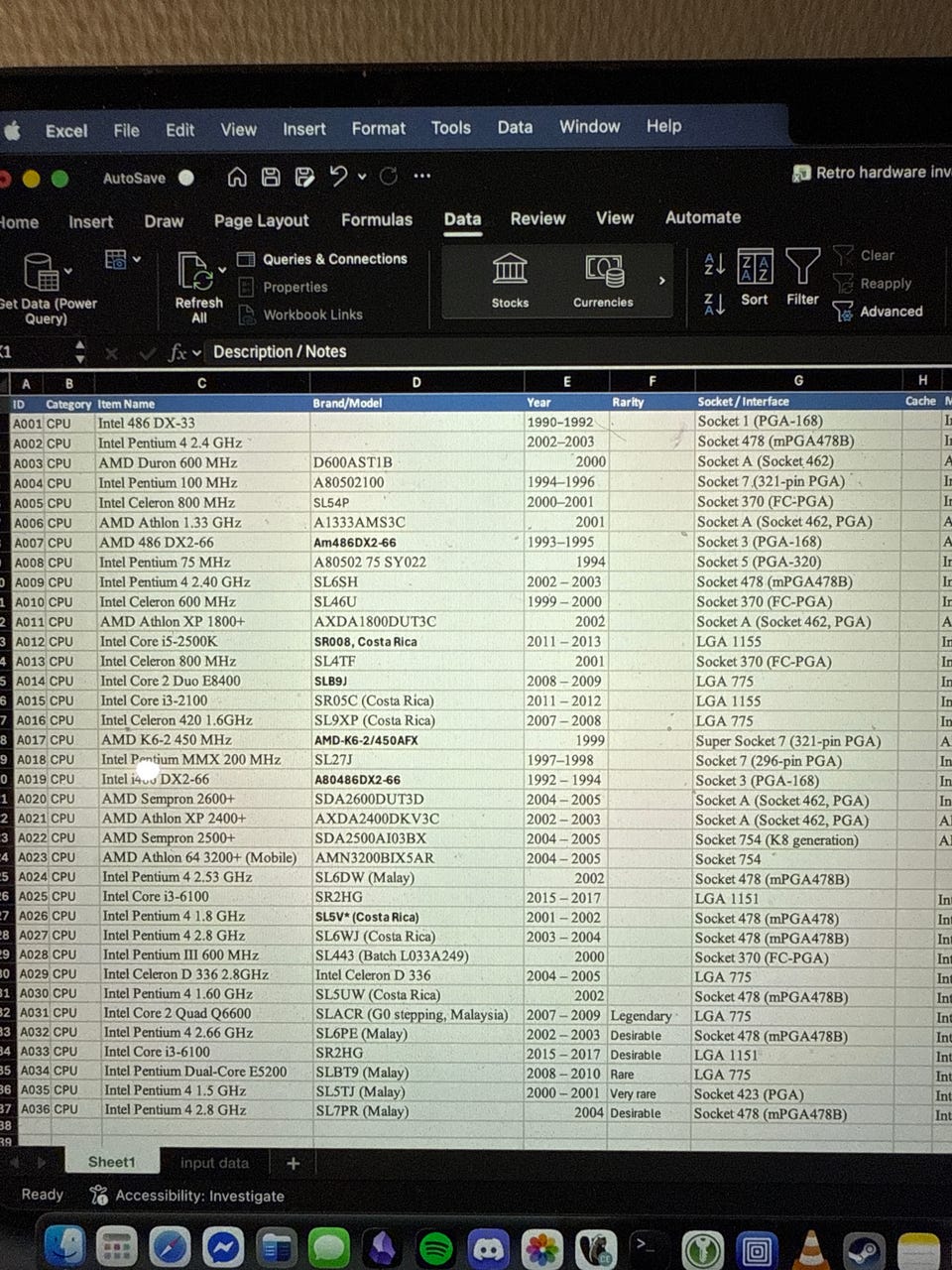Image resolution: width=952 pixels, height=1270 pixels.
Task: Launch VLC from the Dock
Action: [x=810, y=1249]
